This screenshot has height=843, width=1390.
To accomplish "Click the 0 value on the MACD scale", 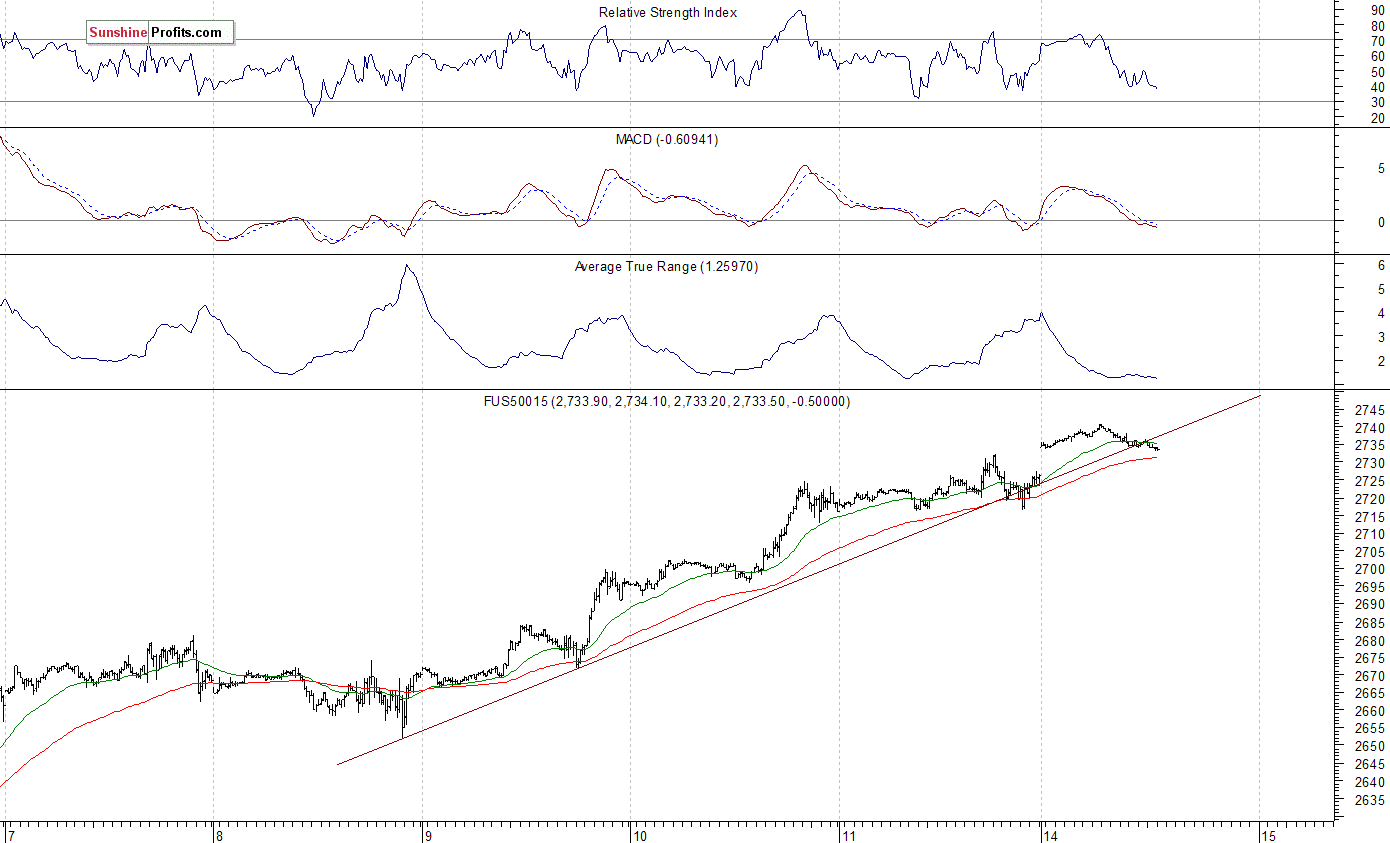I will [x=1381, y=222].
